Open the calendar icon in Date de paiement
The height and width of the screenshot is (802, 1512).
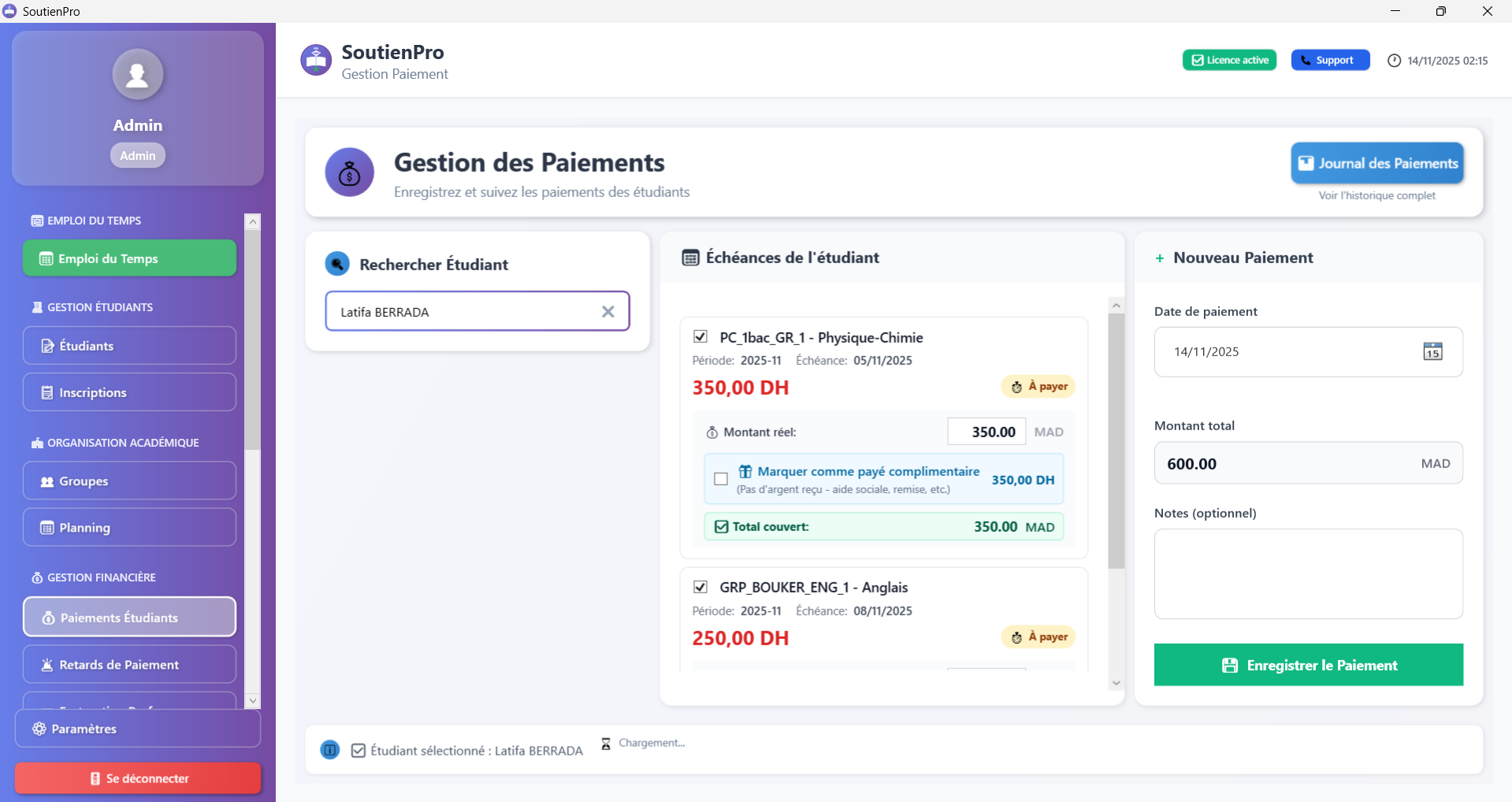(1432, 351)
